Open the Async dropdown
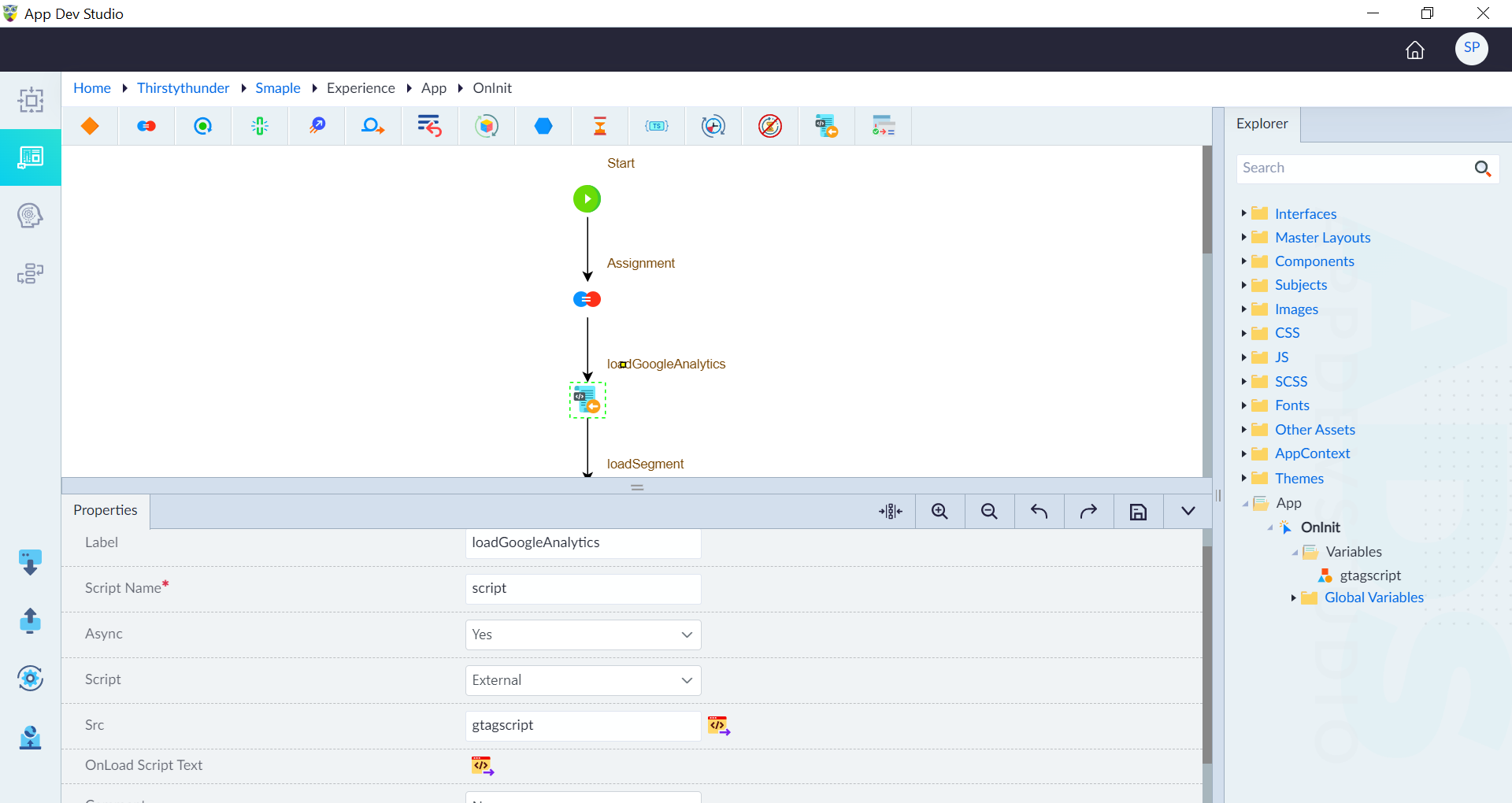 583,635
